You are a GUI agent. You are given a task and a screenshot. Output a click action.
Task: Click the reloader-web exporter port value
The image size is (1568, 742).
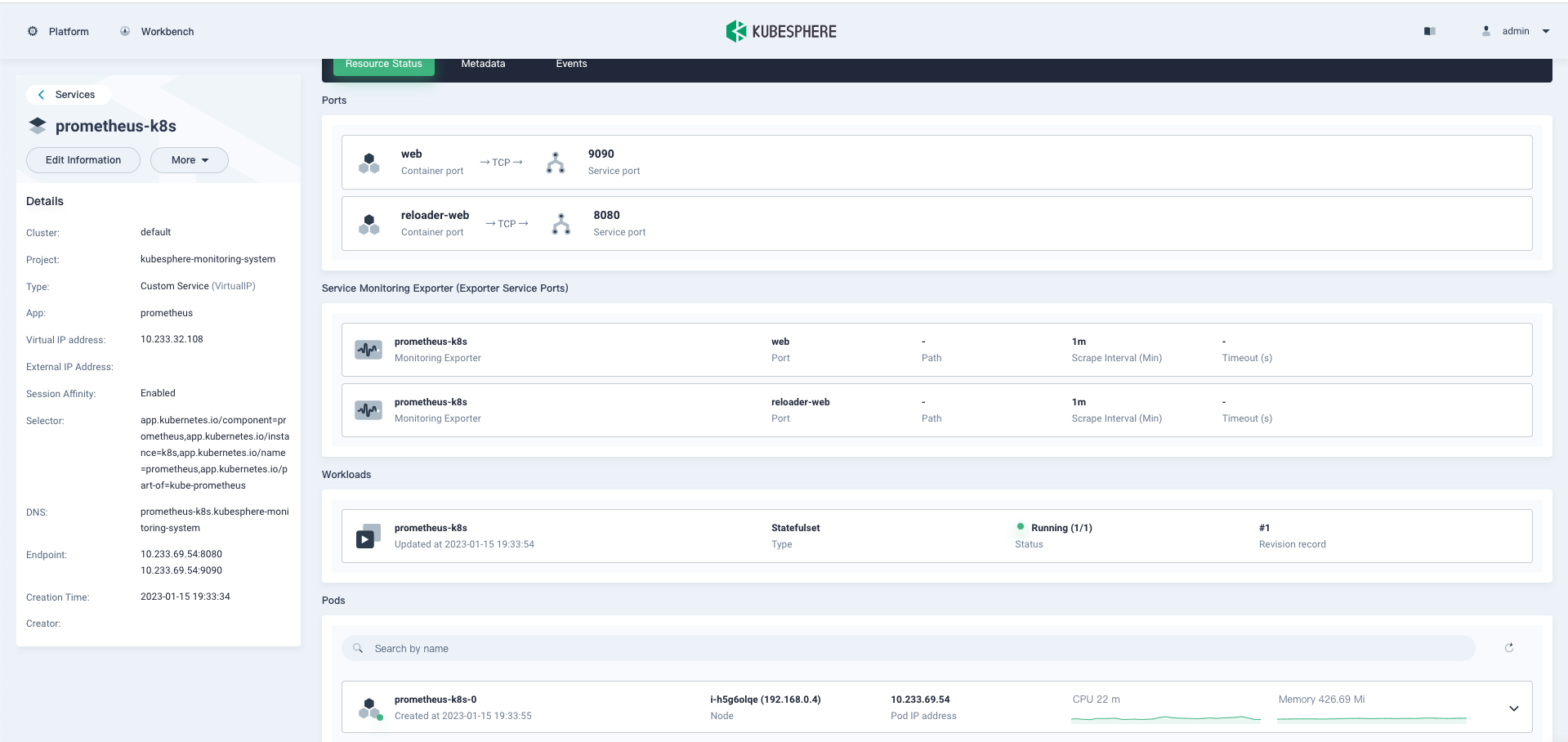[x=801, y=402]
